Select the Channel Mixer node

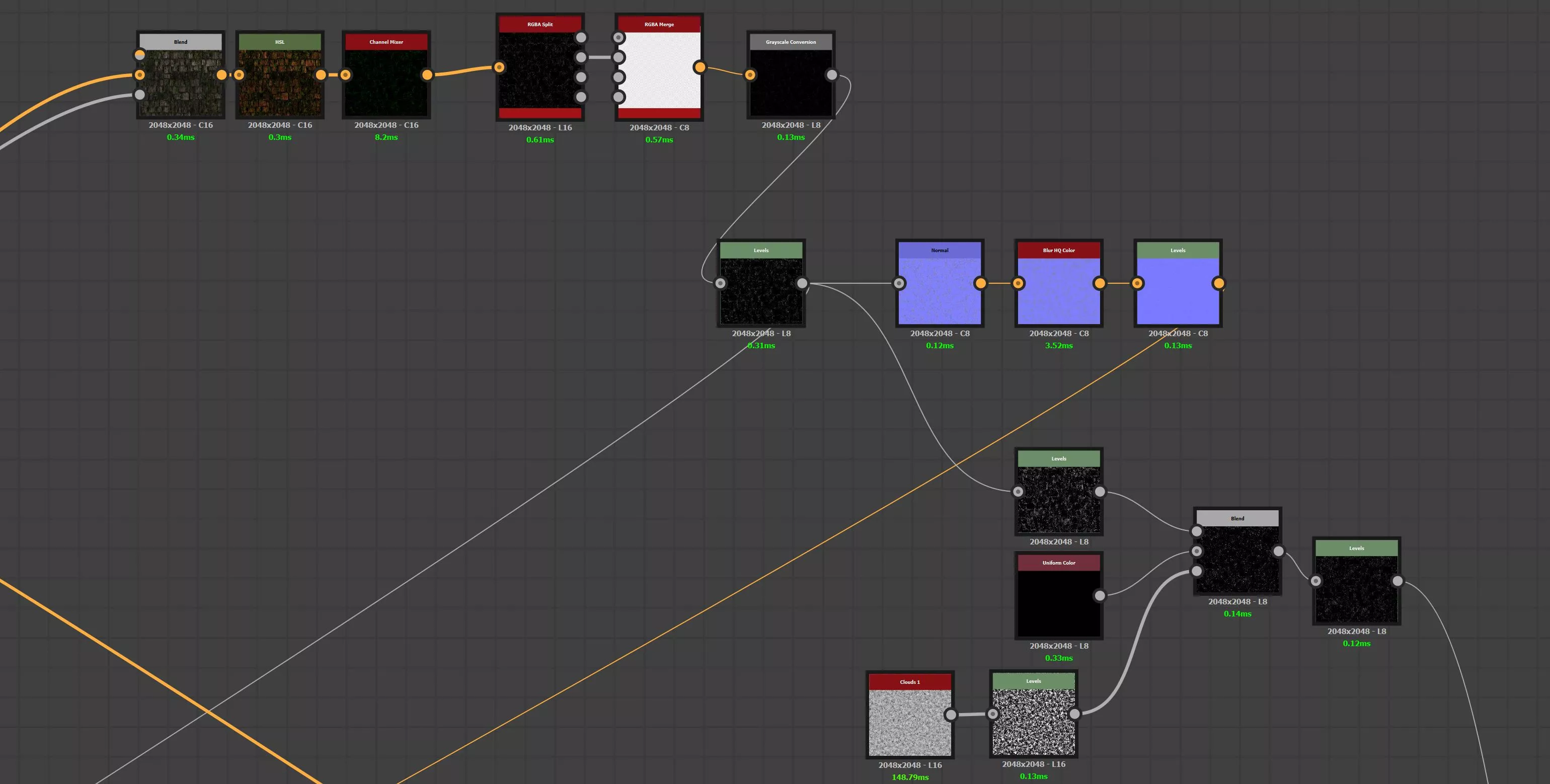click(x=385, y=84)
